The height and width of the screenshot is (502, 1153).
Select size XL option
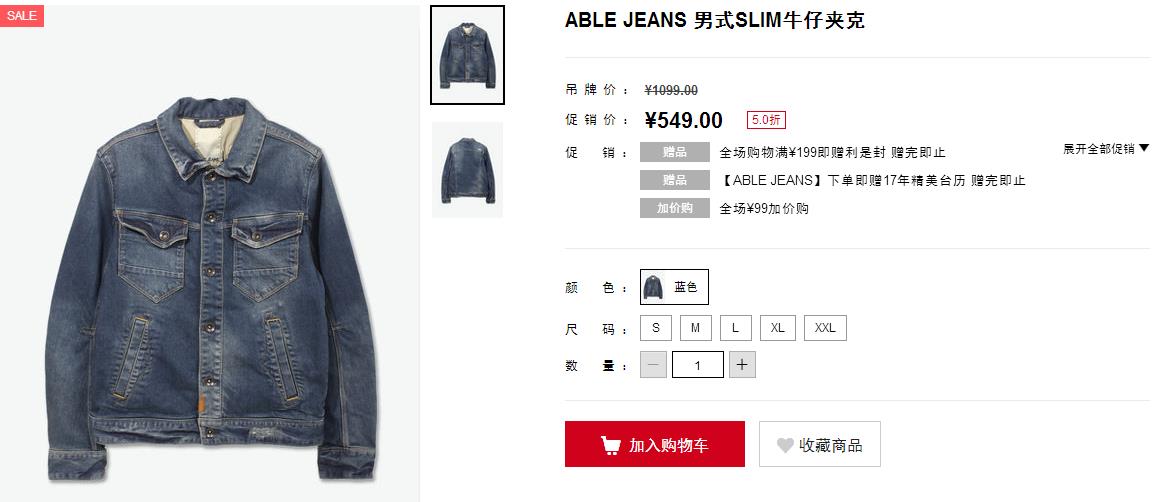tap(778, 328)
